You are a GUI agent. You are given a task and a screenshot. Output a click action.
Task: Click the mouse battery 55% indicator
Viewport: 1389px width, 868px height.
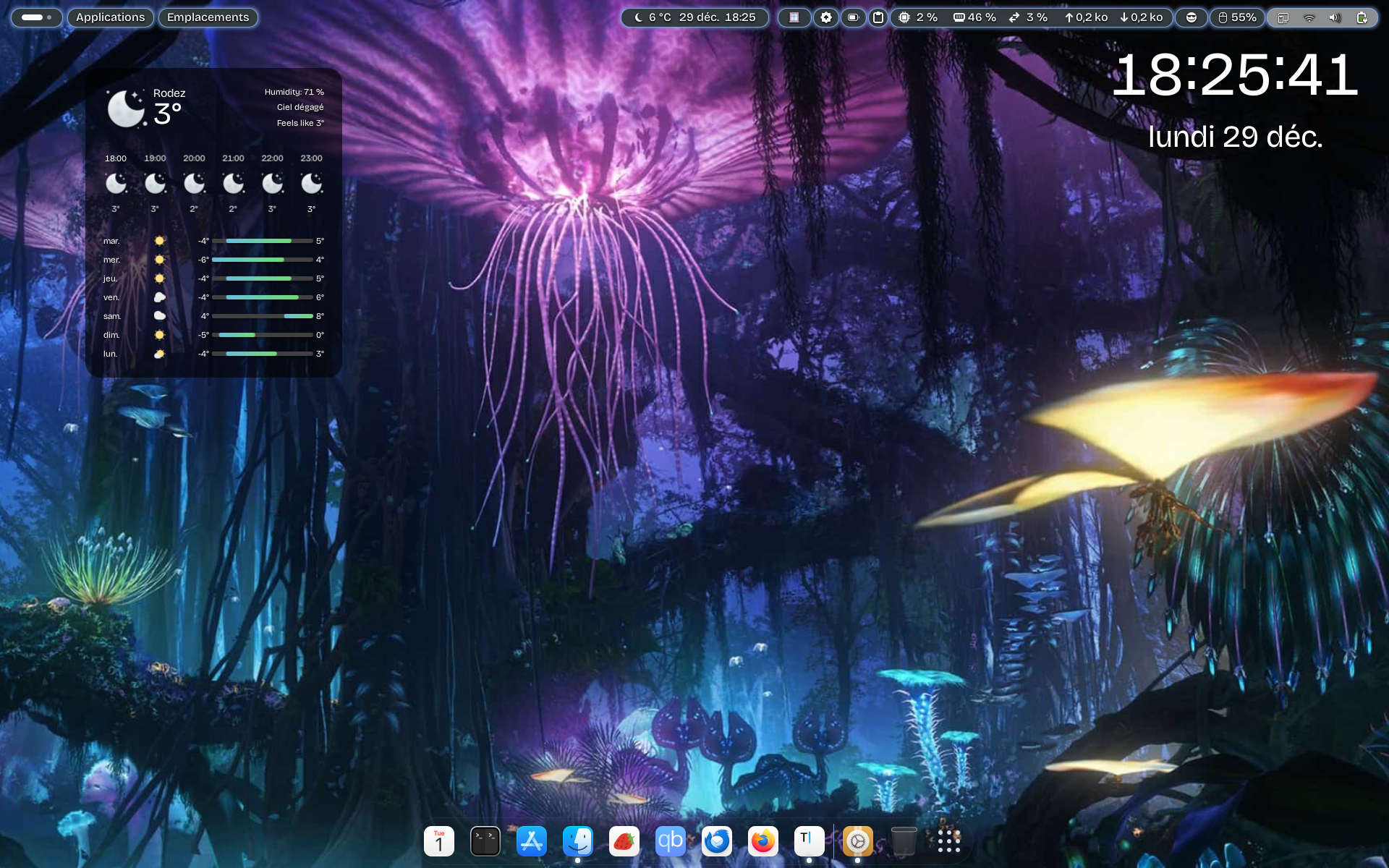(1237, 17)
